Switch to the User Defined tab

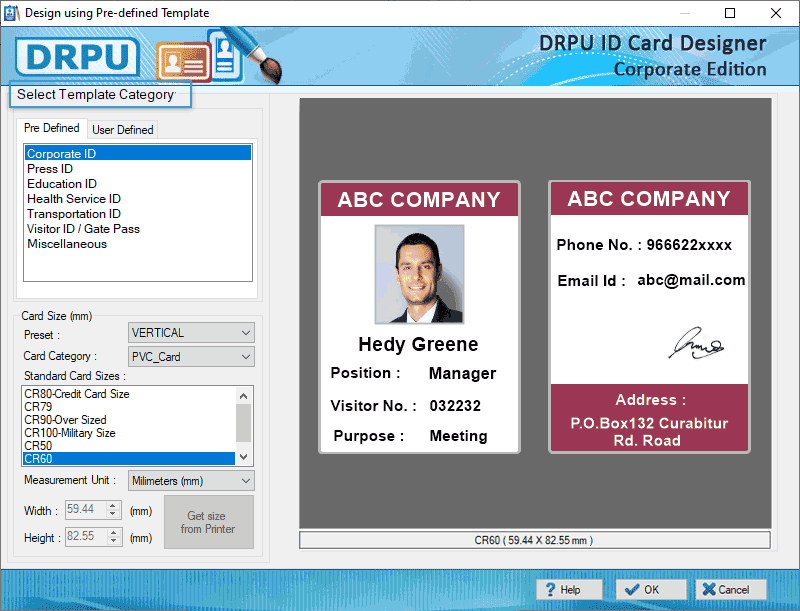122,129
